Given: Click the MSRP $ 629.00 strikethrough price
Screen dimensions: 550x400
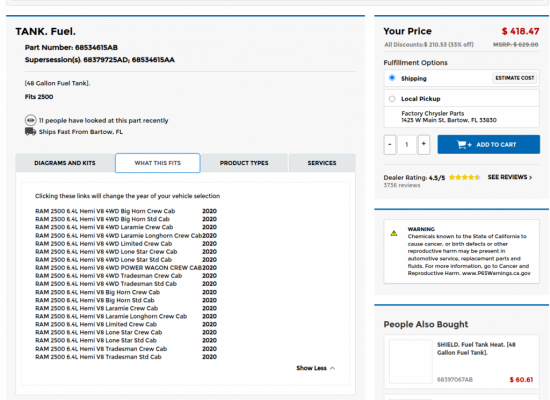Looking at the screenshot, I should 516,45.
